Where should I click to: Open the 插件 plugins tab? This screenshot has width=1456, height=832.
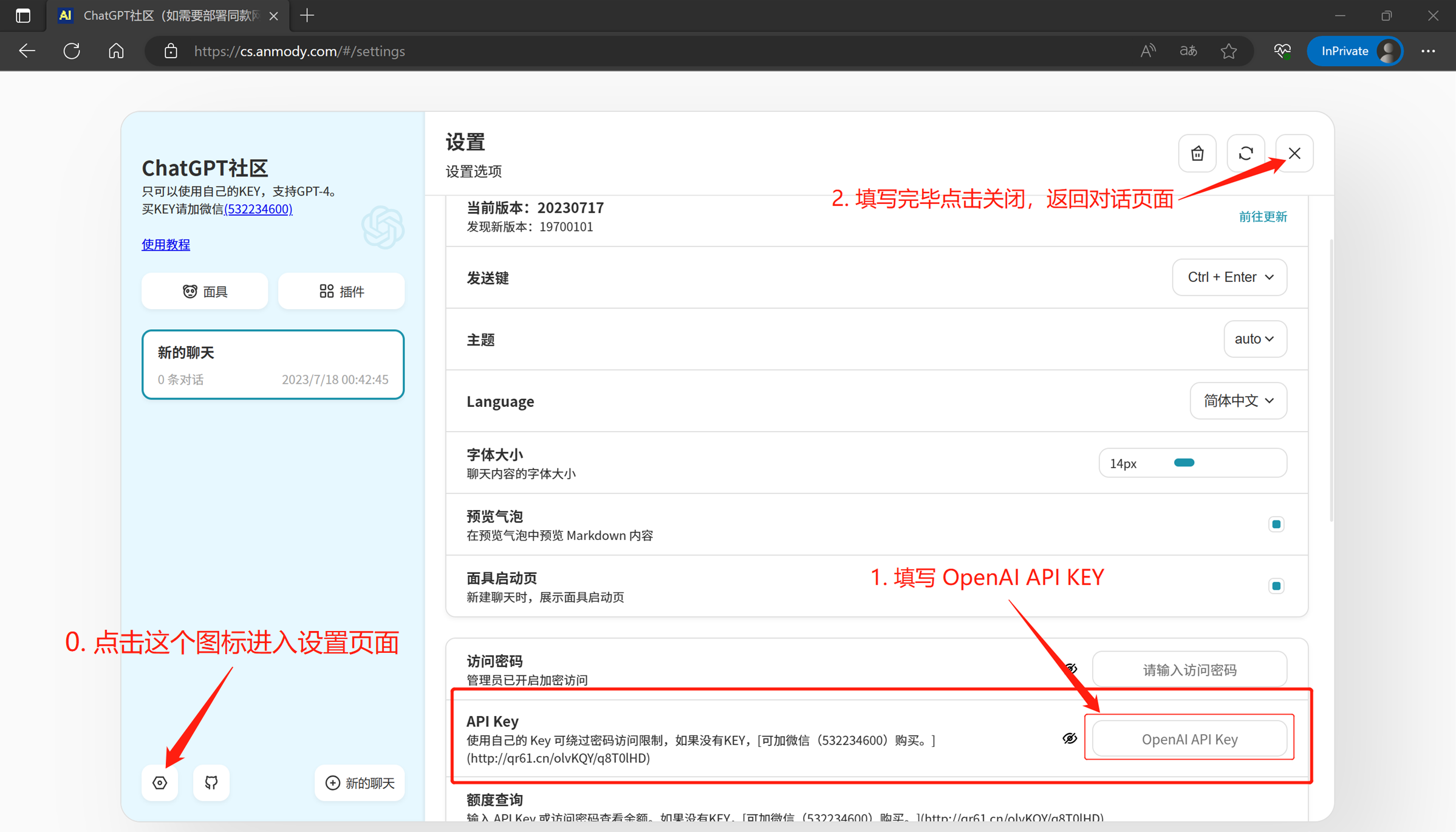tap(341, 292)
